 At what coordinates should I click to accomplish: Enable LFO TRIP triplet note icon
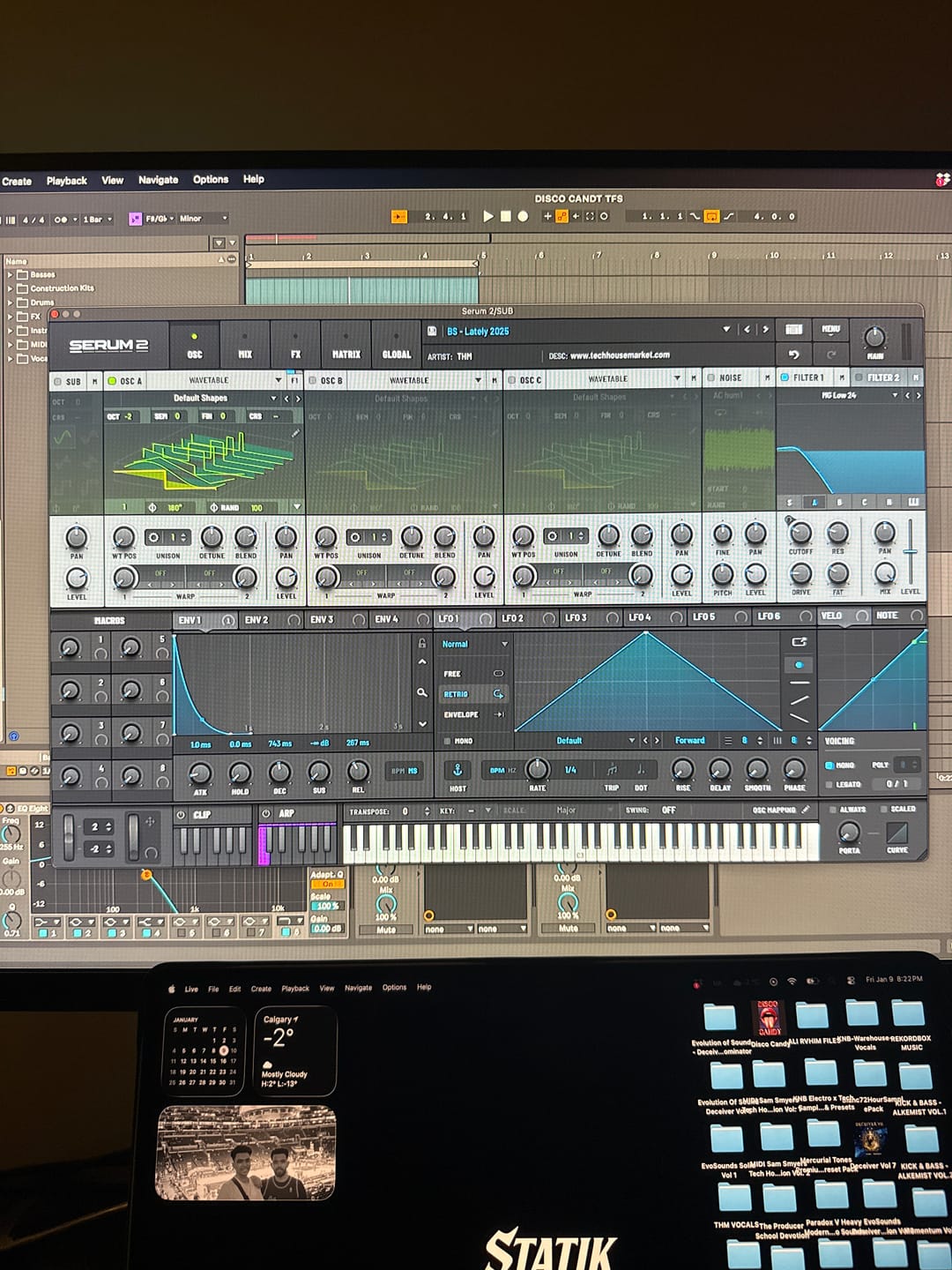pos(612,770)
